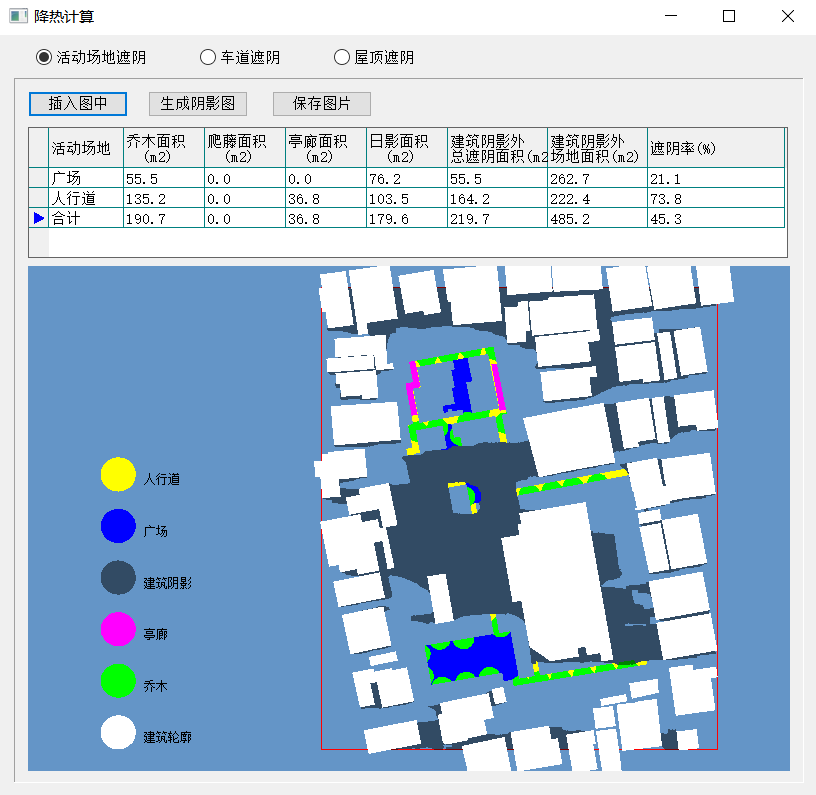The height and width of the screenshot is (795, 816).
Task: Click the white 建筑轮廓 legend circle
Action: [x=118, y=733]
